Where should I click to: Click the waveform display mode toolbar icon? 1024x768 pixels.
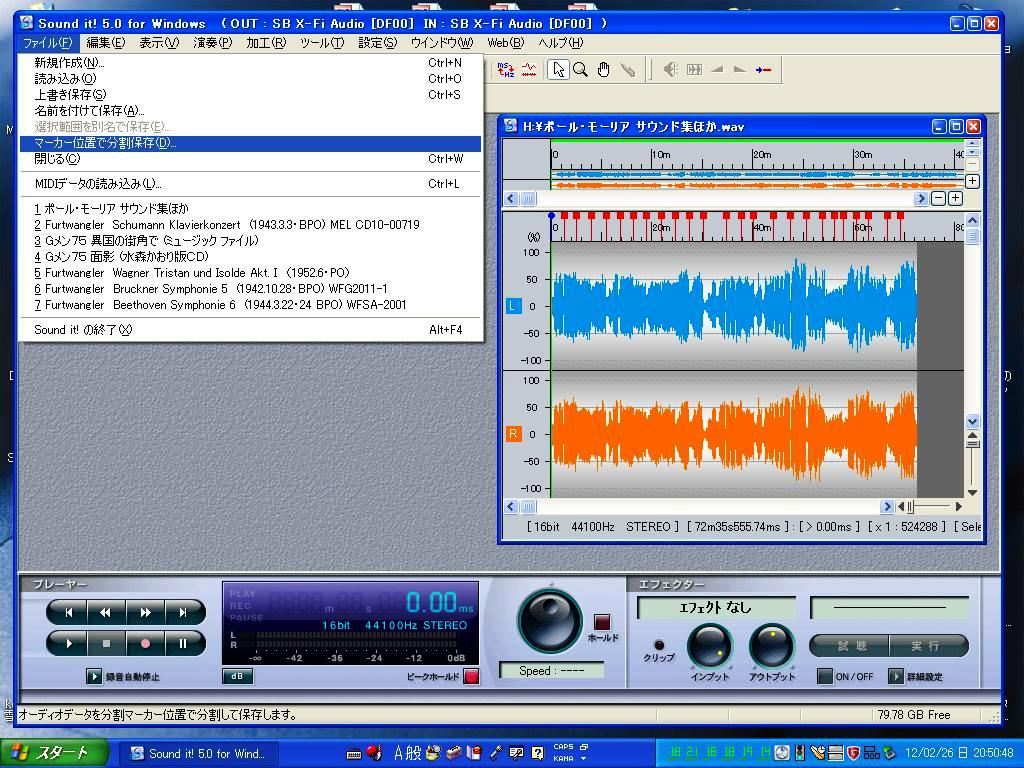pyautogui.click(x=529, y=69)
